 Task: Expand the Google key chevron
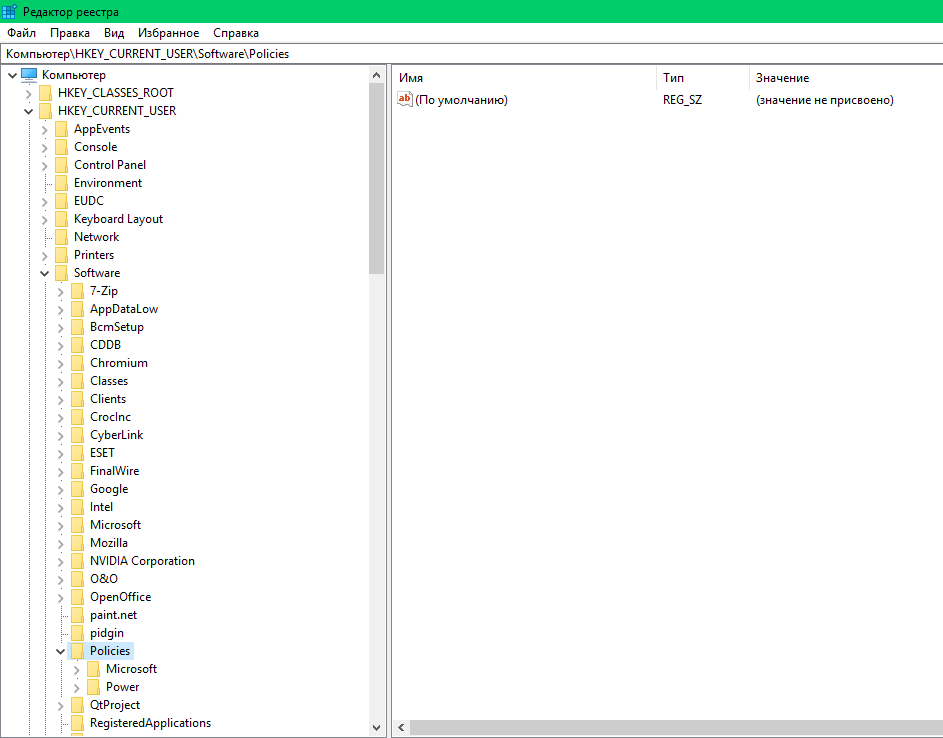[61, 490]
